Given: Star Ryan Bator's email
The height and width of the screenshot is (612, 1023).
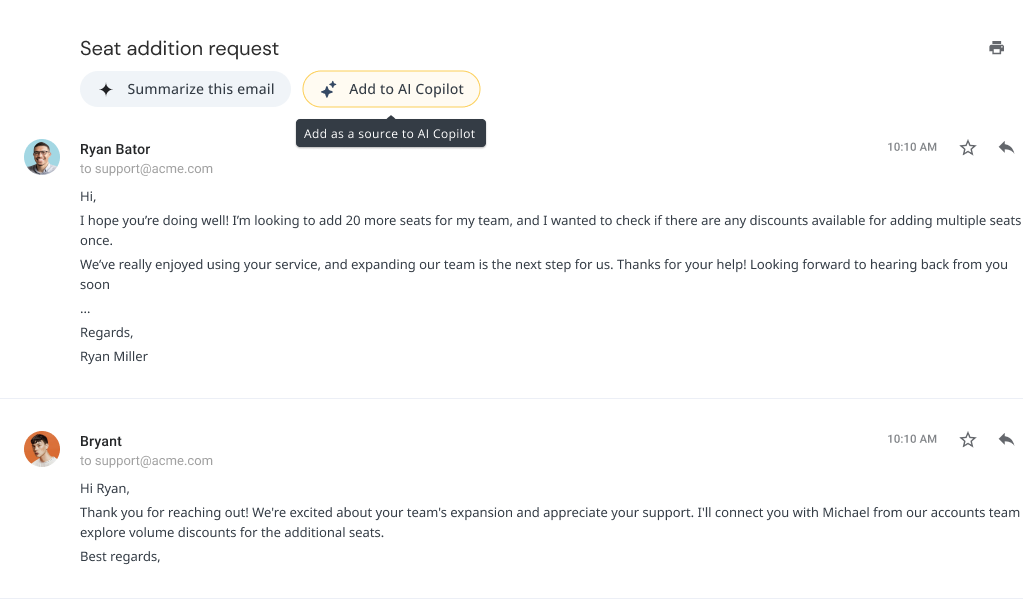Looking at the screenshot, I should [968, 148].
